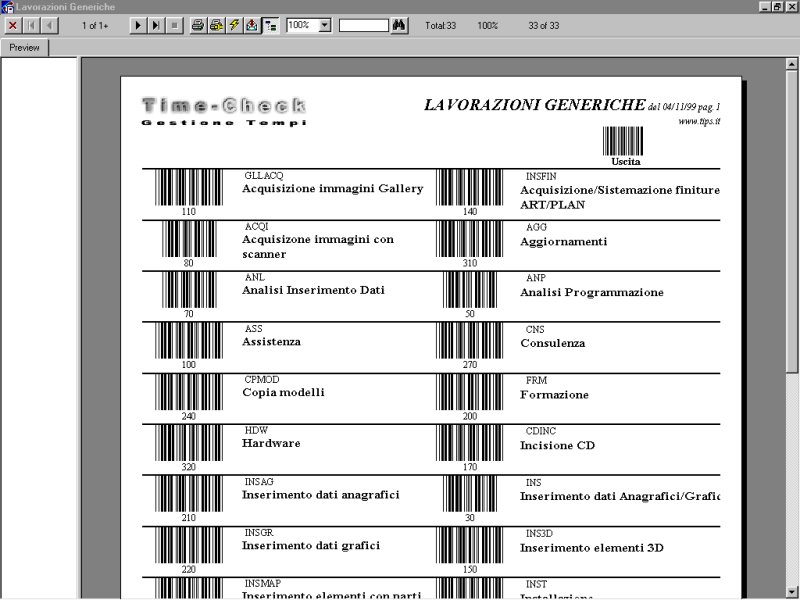Click the 'Hardware' entry
800x600 pixels.
pos(271,443)
